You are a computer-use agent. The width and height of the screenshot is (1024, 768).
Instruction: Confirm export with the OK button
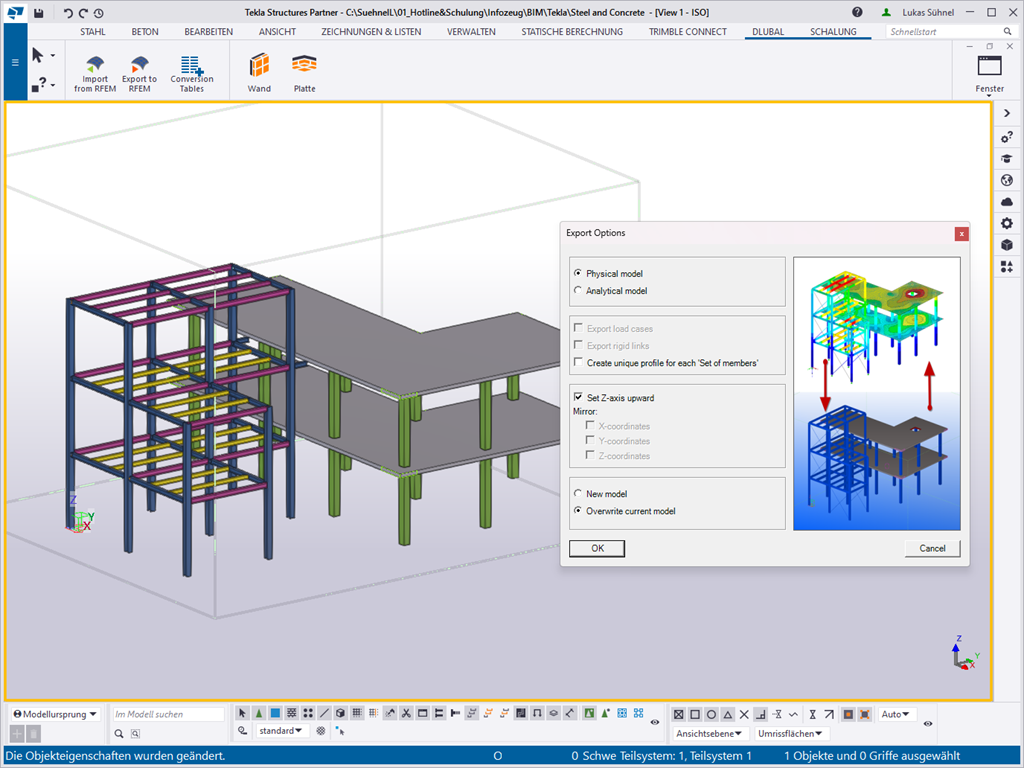tap(597, 548)
